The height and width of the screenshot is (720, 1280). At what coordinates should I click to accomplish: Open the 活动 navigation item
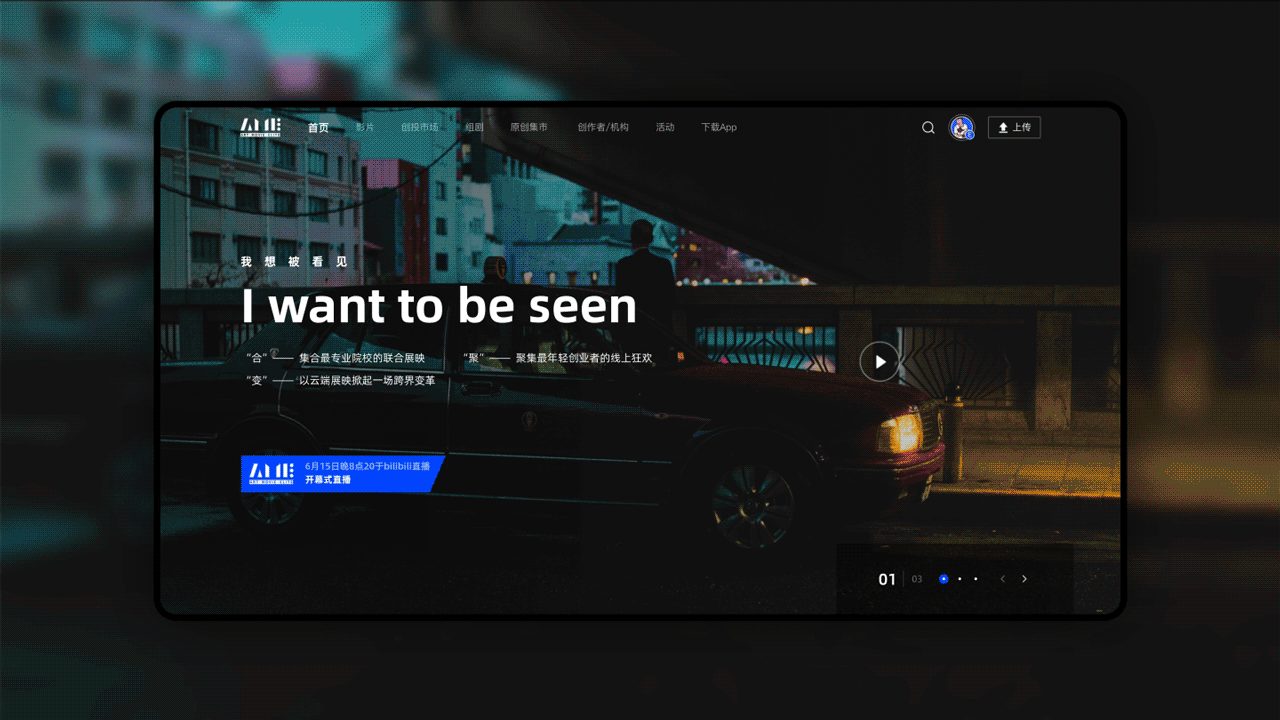click(x=665, y=127)
